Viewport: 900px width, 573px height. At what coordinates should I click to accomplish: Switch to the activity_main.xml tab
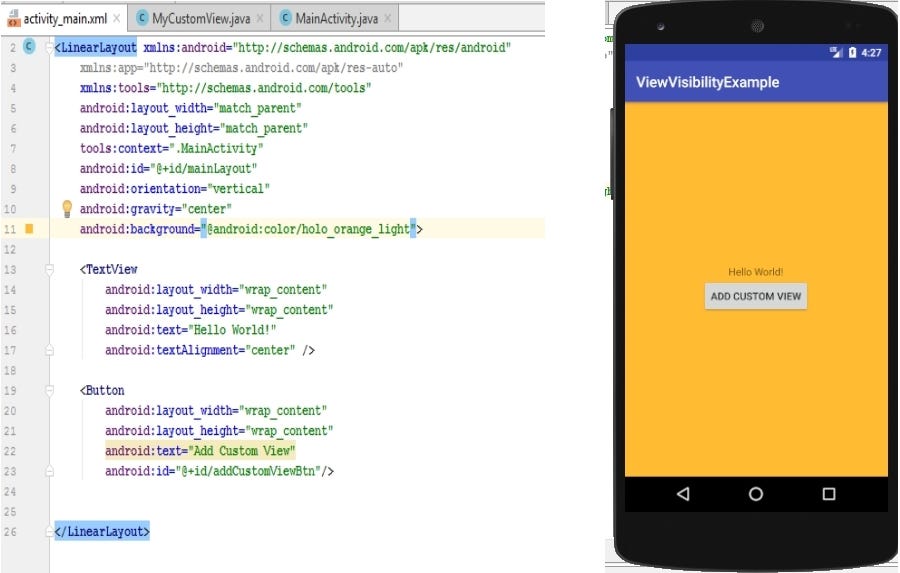click(x=64, y=18)
